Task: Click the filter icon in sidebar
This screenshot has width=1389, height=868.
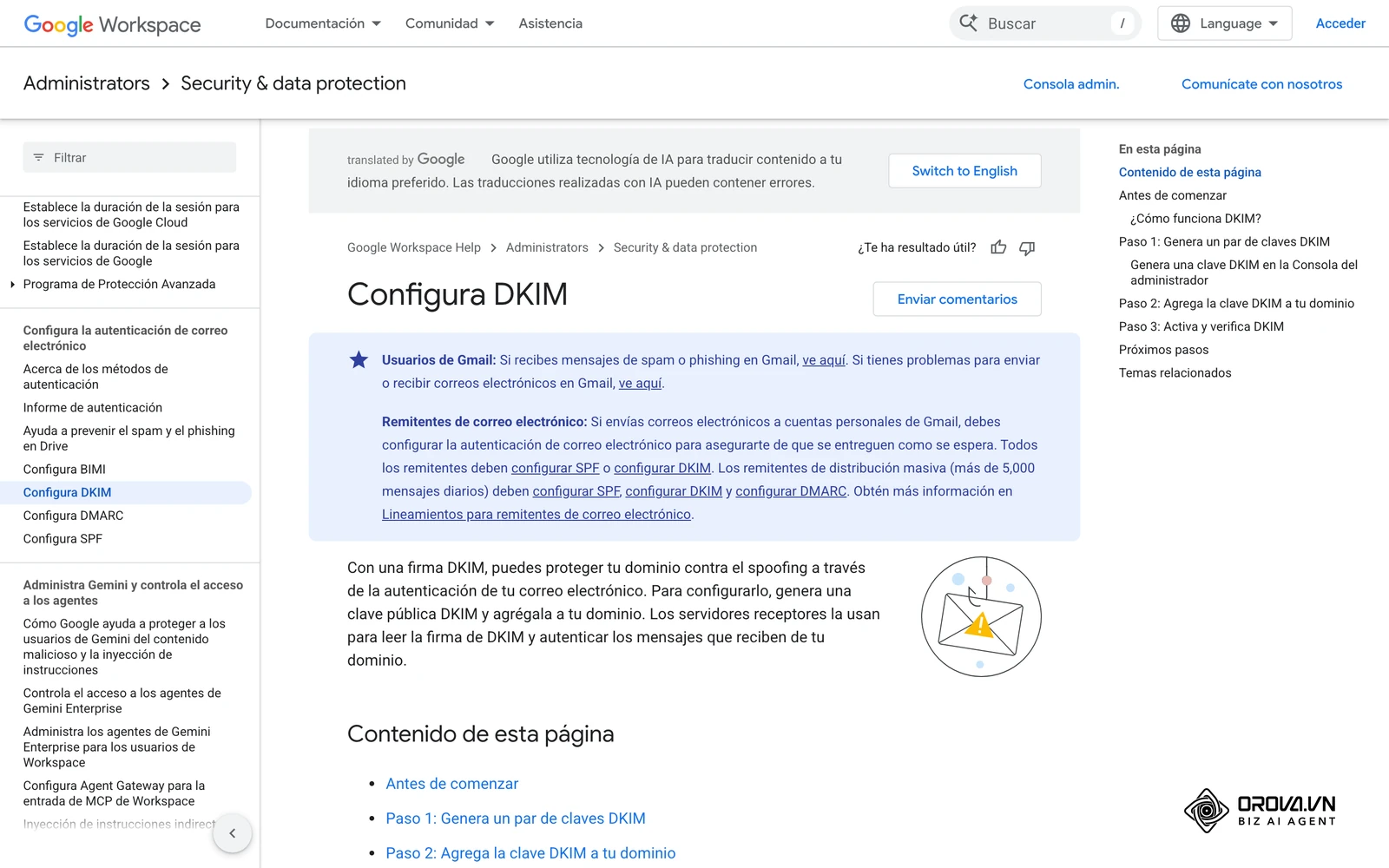Action: tap(38, 157)
